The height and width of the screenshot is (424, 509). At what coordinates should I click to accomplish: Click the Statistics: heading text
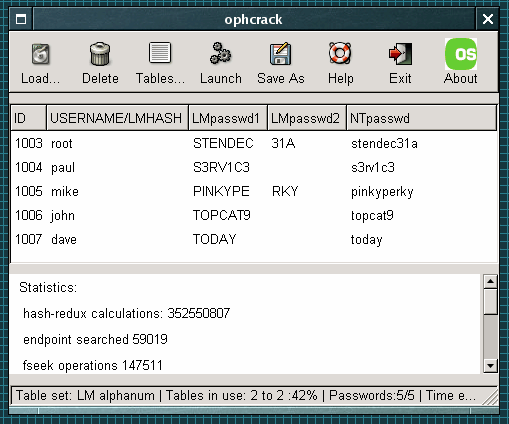(x=48, y=287)
